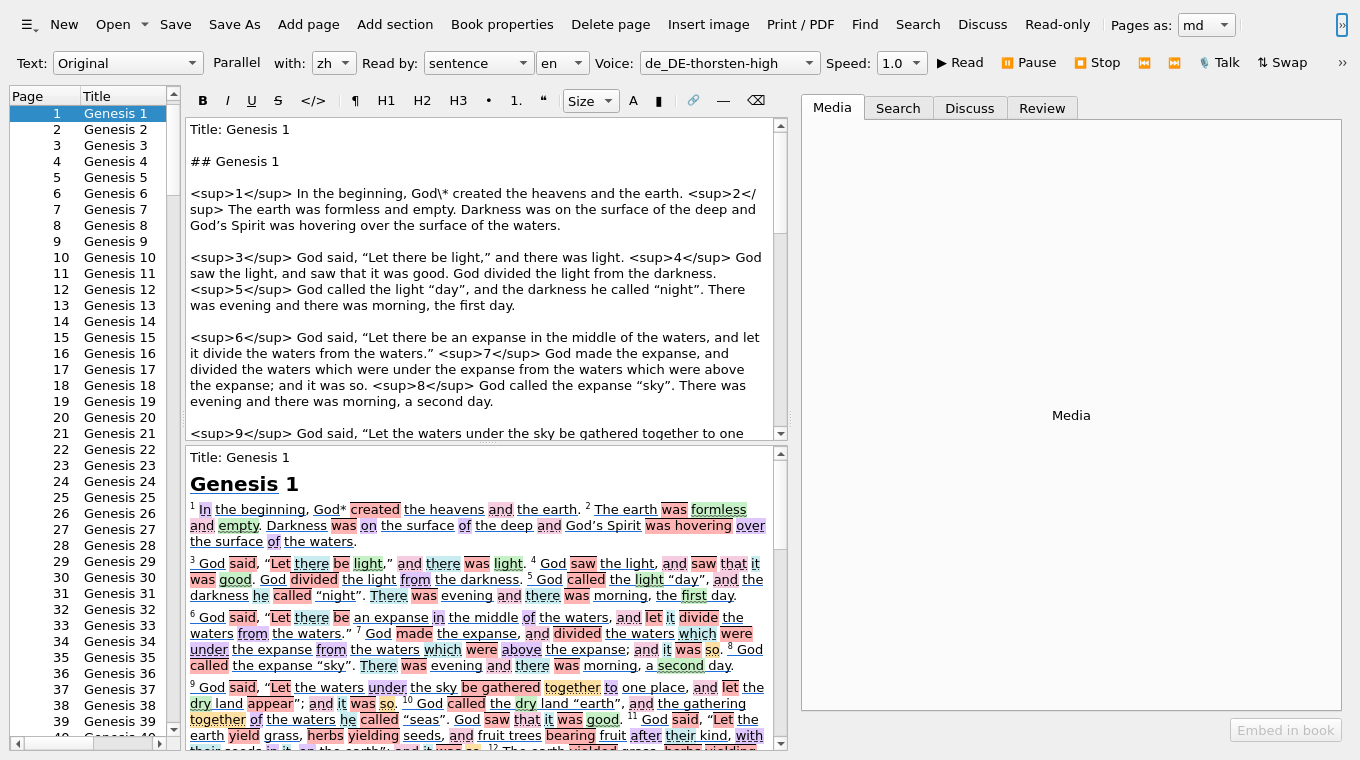The width and height of the screenshot is (1360, 760).
Task: Select the Media tab
Action: tap(832, 107)
